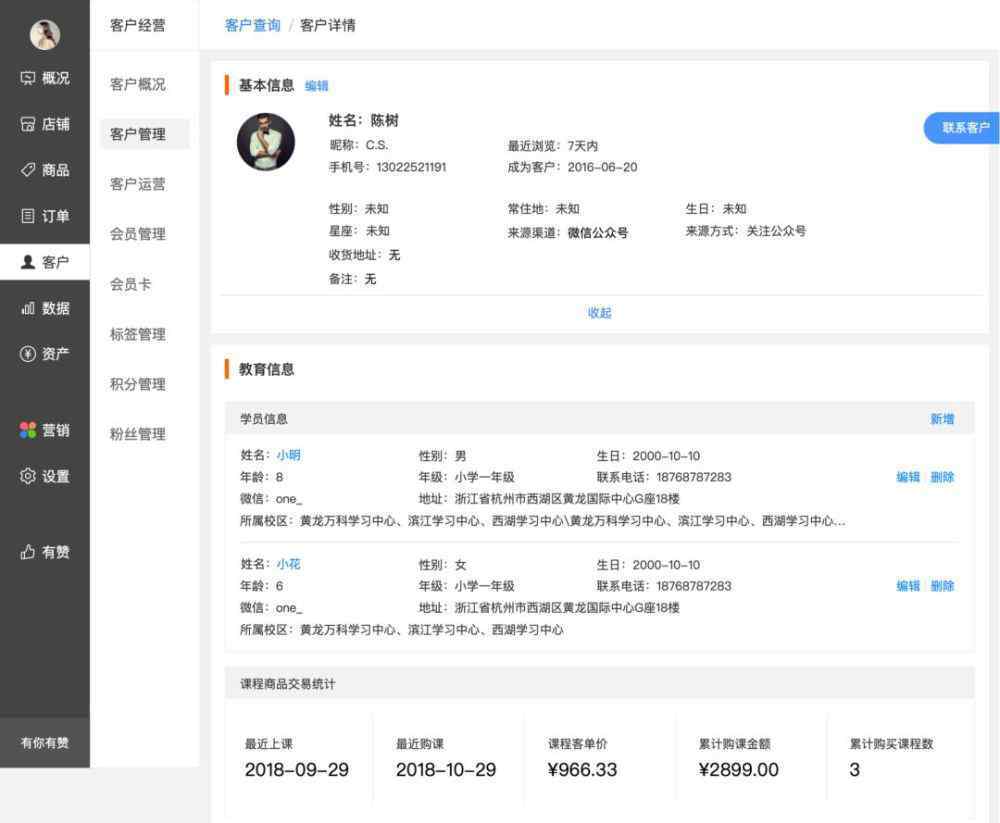
Task: Select the 商品 tag icon in sidebar
Action: [x=27, y=170]
